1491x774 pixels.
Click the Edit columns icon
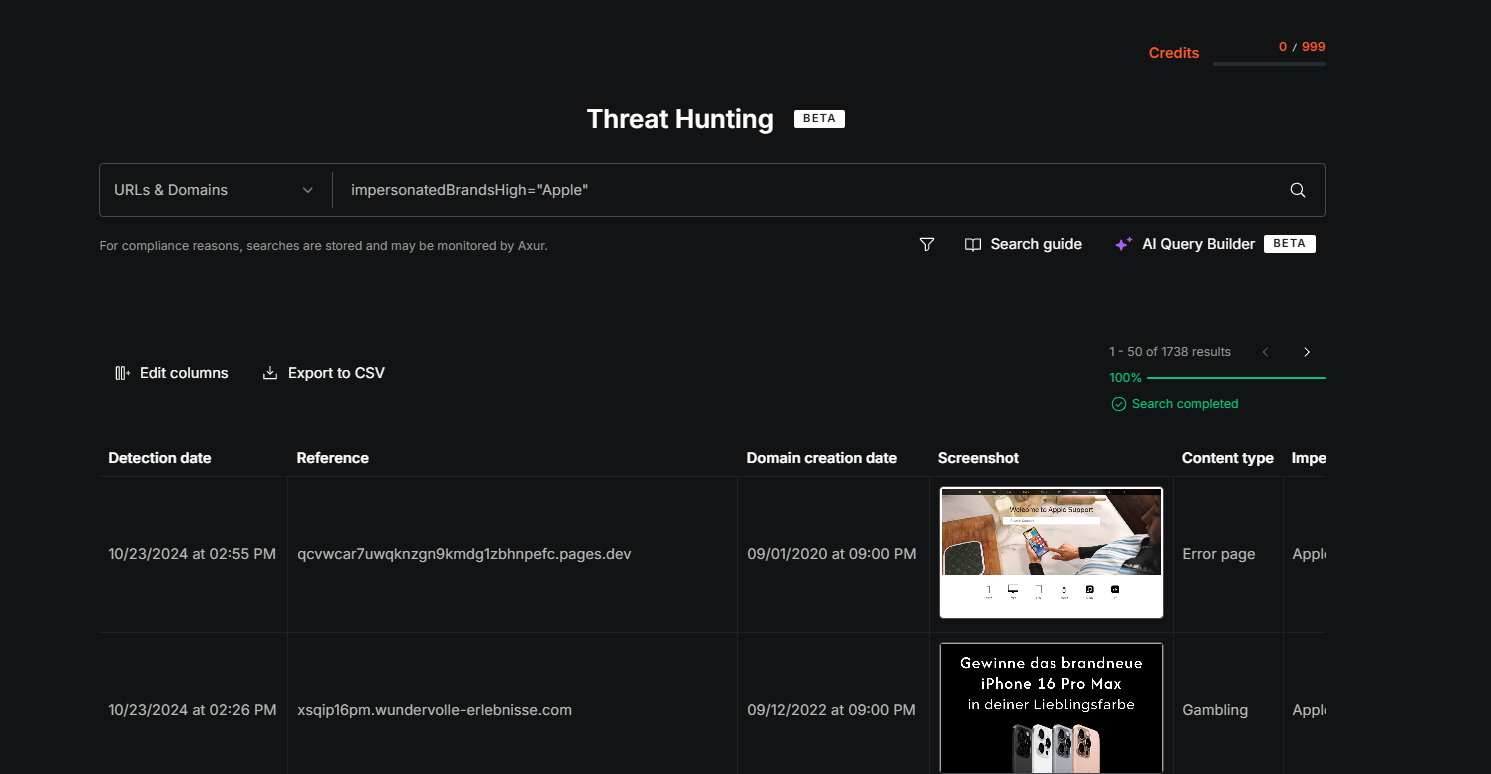123,373
